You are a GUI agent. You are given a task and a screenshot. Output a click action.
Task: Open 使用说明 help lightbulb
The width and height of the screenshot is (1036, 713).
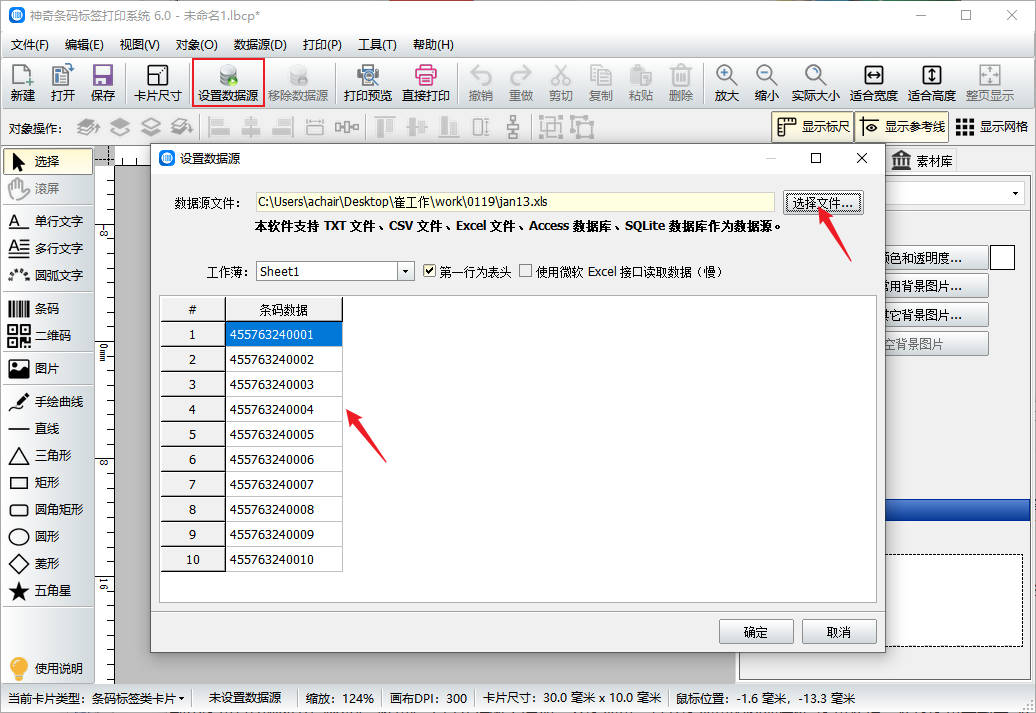tap(47, 668)
